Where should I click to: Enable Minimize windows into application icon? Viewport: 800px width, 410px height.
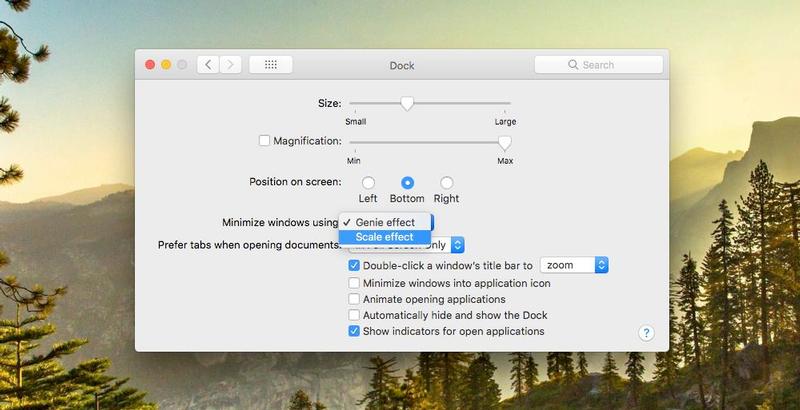pyautogui.click(x=354, y=283)
